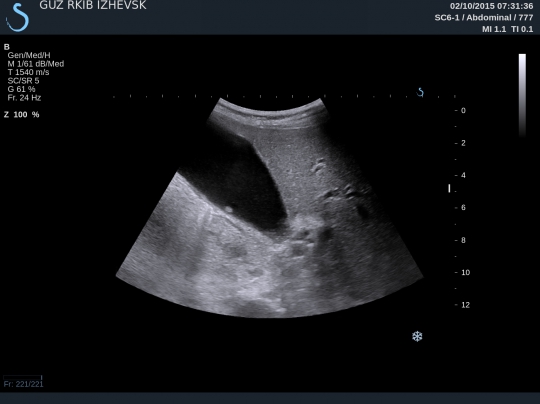Click the Fr: 221/221 frame counter
Image resolution: width=540 pixels, height=404 pixels.
click(23, 384)
